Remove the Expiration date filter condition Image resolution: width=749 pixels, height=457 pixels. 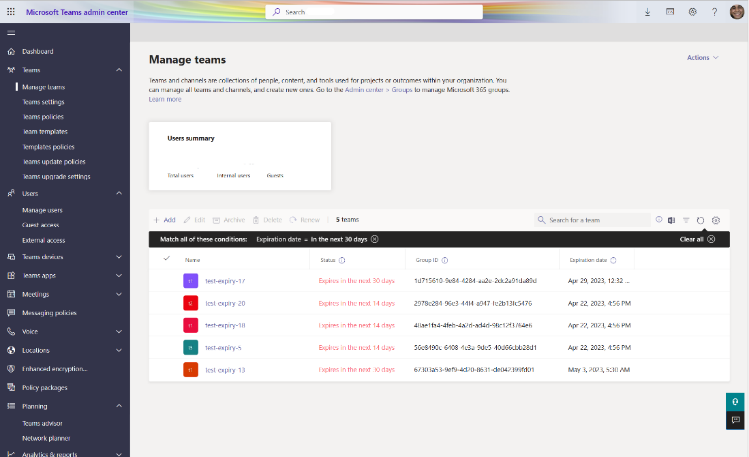[x=375, y=239]
